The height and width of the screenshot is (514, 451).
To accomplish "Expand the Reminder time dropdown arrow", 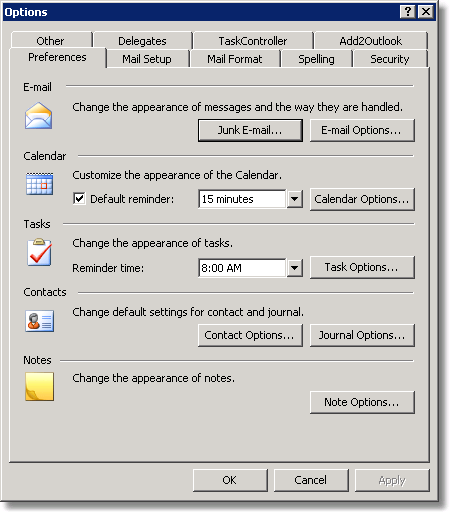I will click(294, 268).
